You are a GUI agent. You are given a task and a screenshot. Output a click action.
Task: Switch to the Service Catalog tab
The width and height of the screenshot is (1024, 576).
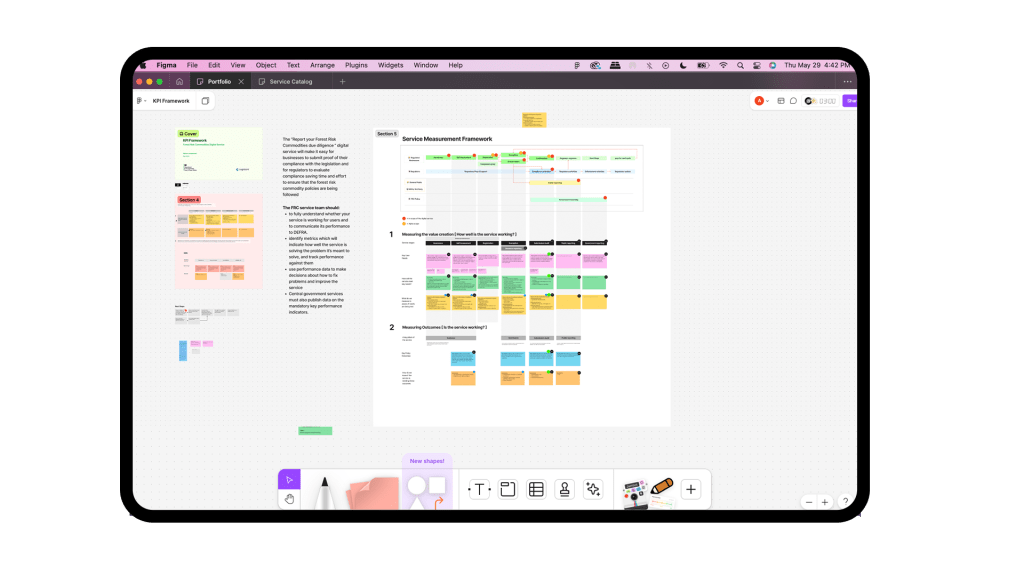pyautogui.click(x=290, y=81)
